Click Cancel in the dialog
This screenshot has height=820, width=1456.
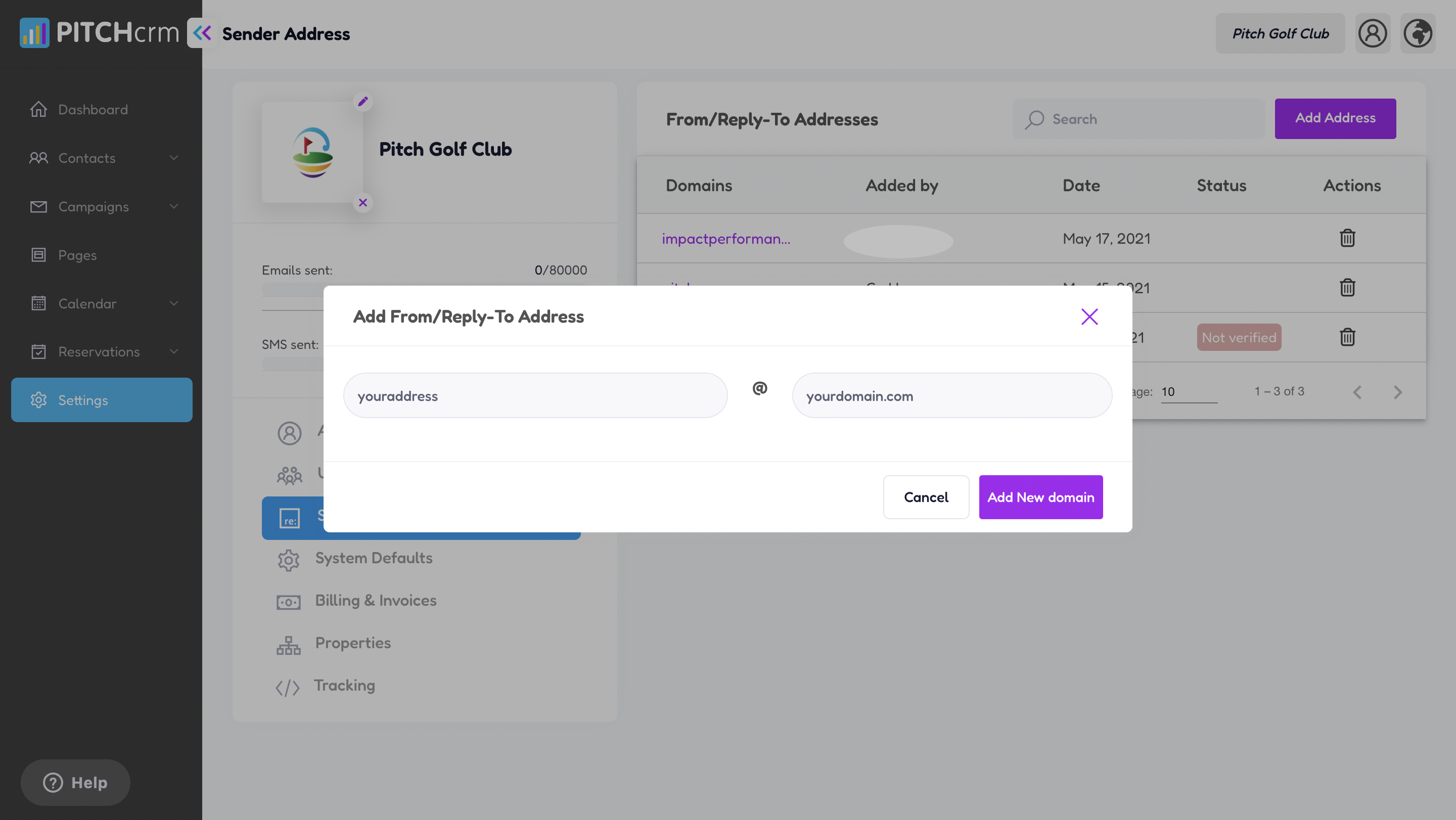(926, 497)
